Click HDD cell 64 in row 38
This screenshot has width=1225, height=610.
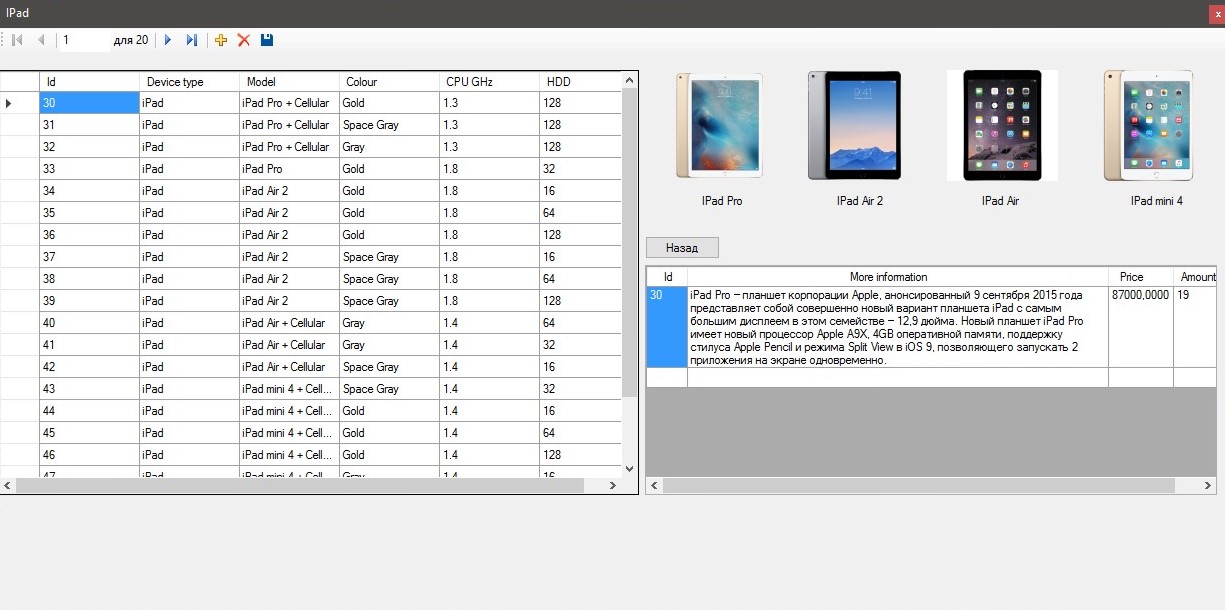(580, 279)
